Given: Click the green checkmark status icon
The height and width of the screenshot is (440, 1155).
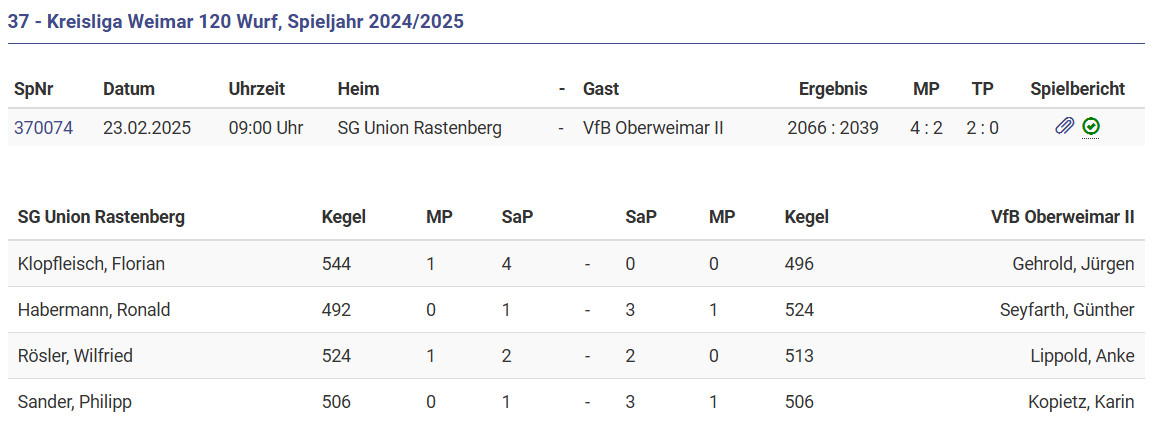Looking at the screenshot, I should pos(1091,127).
